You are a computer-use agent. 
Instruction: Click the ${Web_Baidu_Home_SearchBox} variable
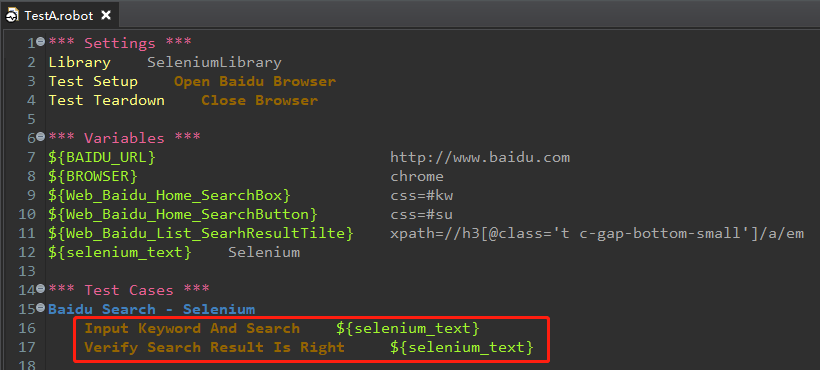coord(169,195)
